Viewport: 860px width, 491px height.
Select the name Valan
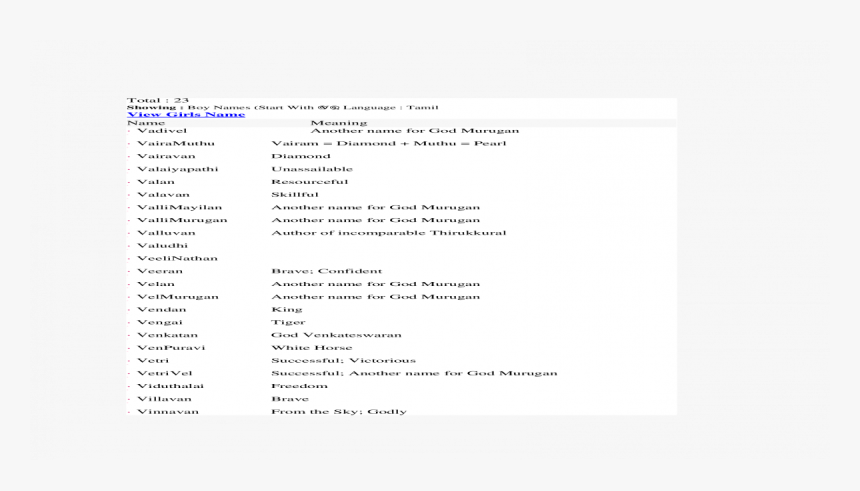click(156, 182)
